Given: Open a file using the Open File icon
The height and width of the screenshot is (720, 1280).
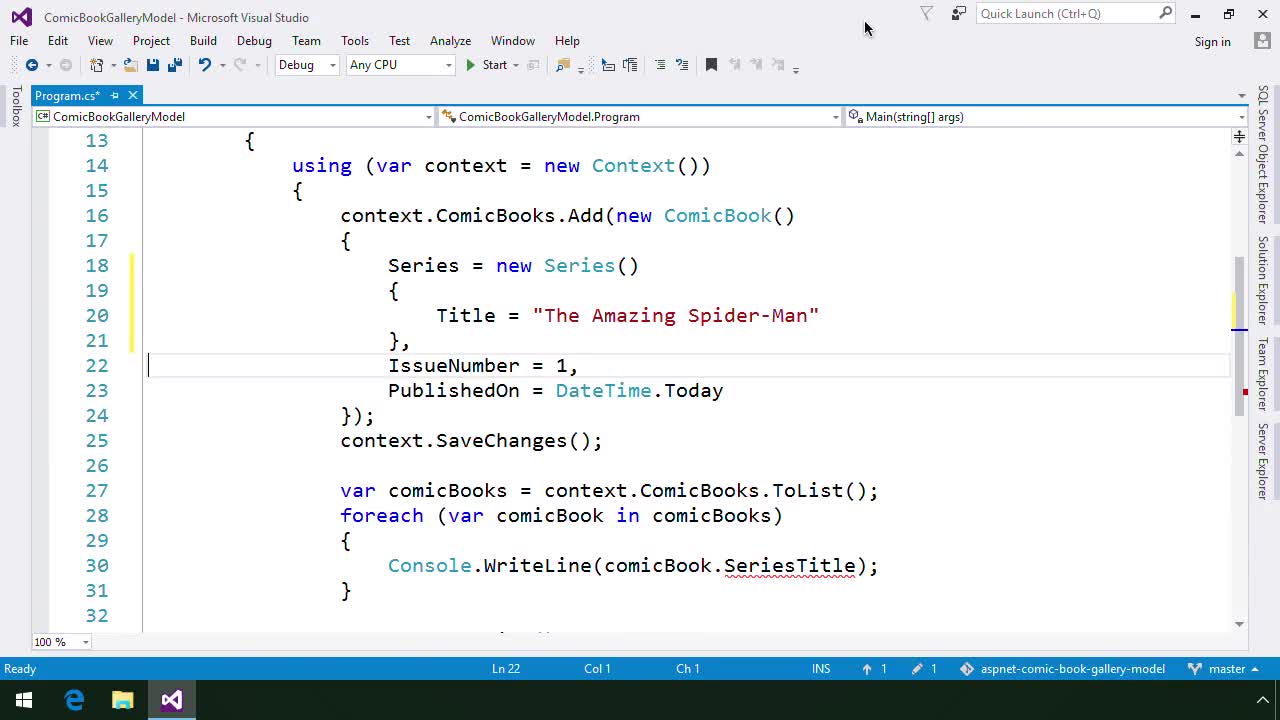Looking at the screenshot, I should 130,64.
